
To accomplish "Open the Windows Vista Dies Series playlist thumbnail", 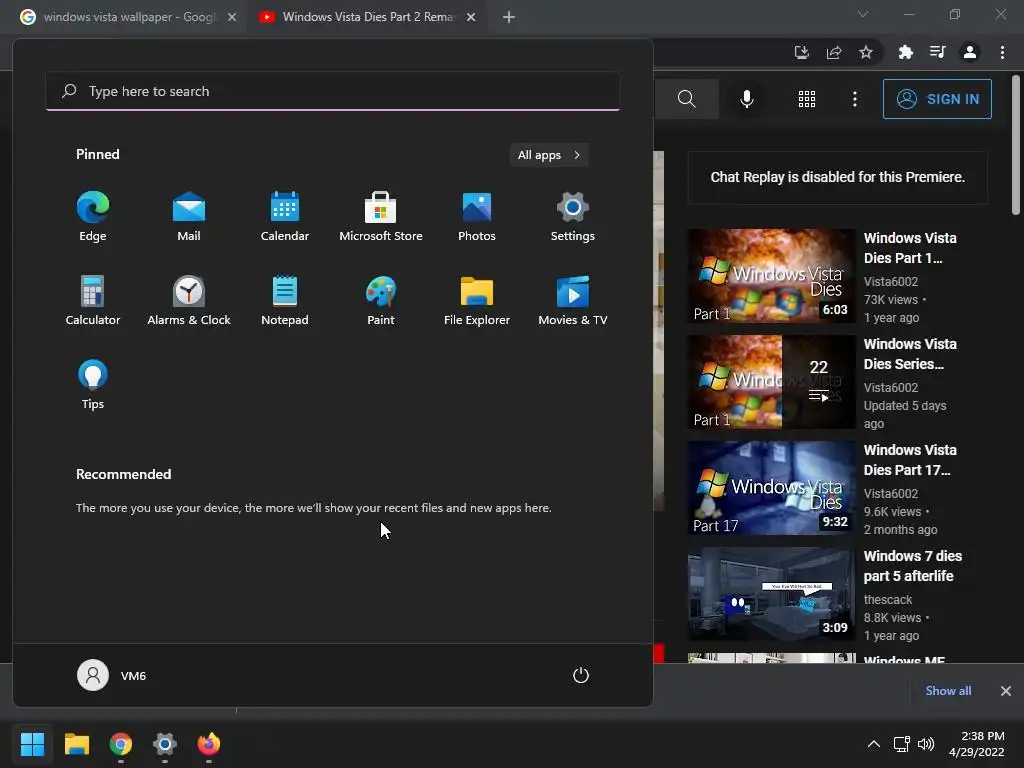I will coord(771,382).
